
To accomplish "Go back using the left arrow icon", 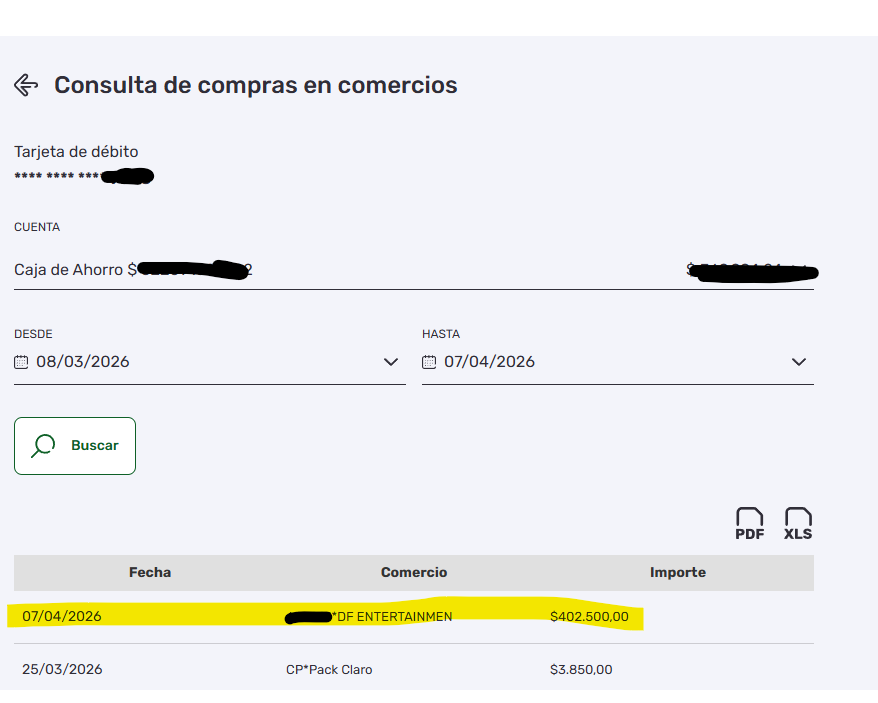I will coord(26,85).
